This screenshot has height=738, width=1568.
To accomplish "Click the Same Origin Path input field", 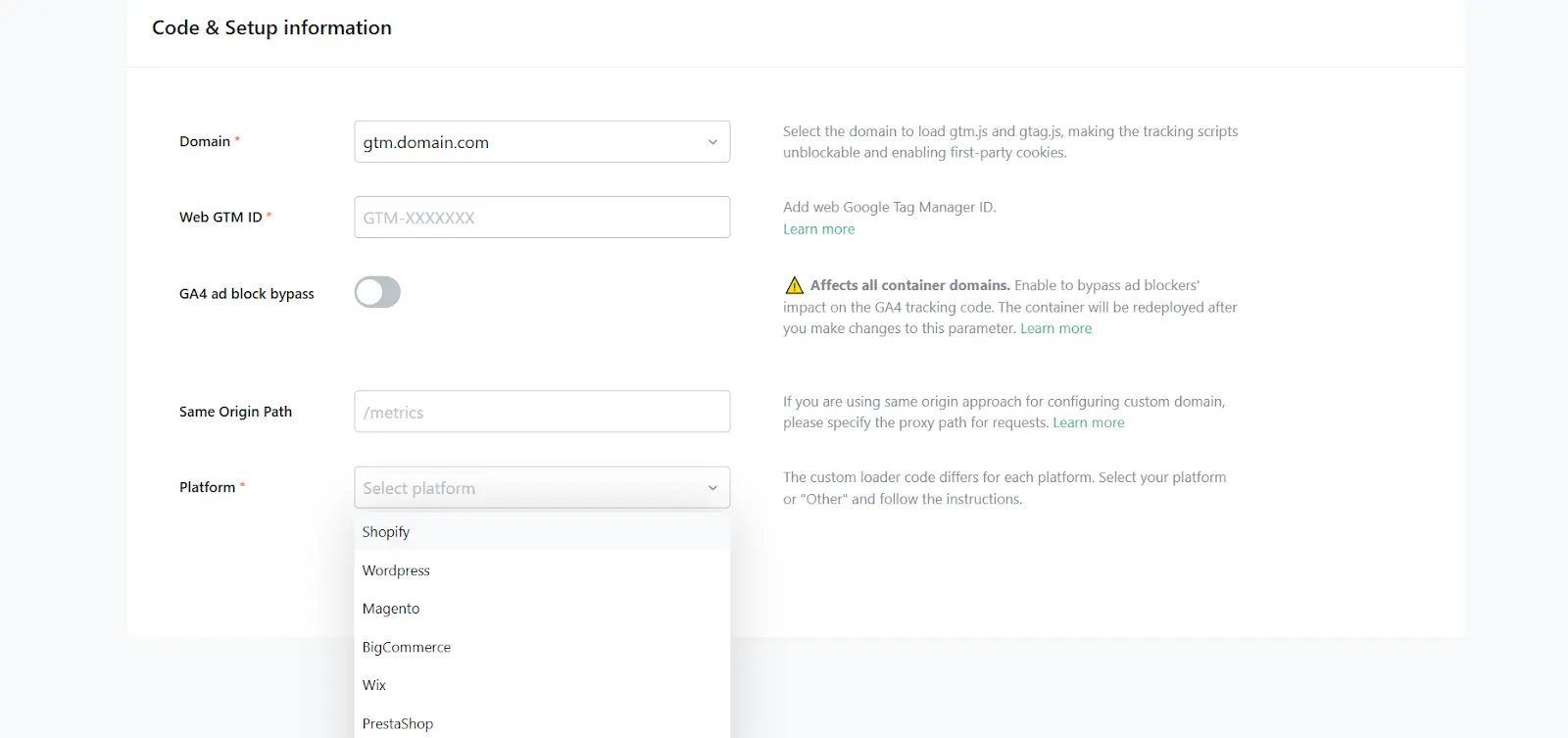I will [542, 412].
